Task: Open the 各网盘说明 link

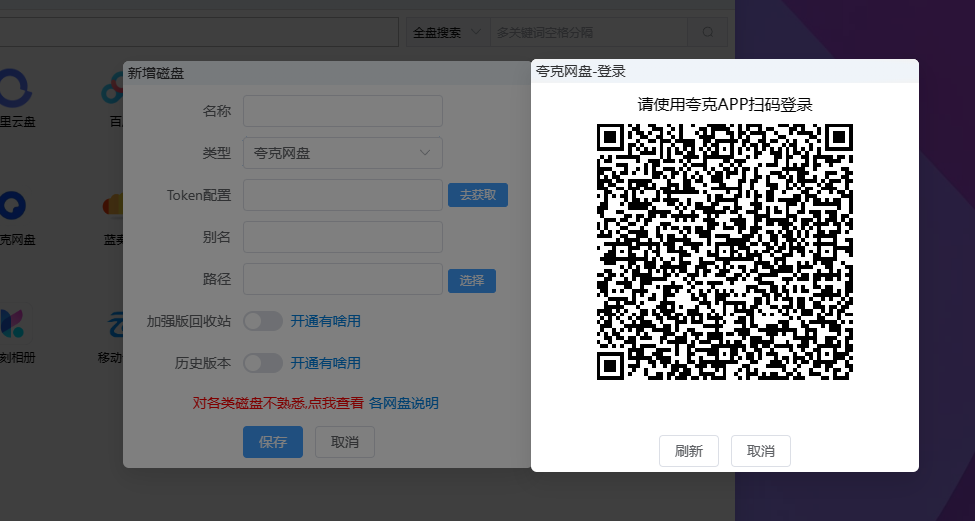Action: [x=404, y=403]
